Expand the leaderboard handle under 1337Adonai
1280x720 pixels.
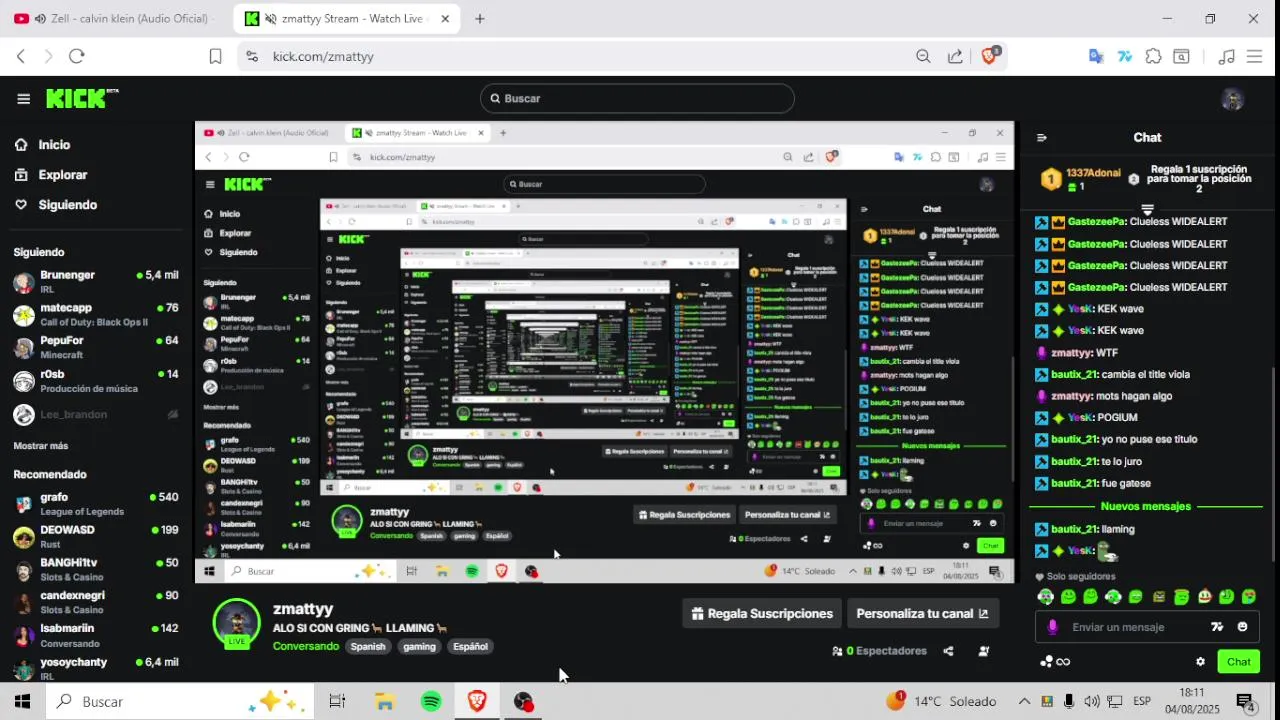tap(1148, 210)
